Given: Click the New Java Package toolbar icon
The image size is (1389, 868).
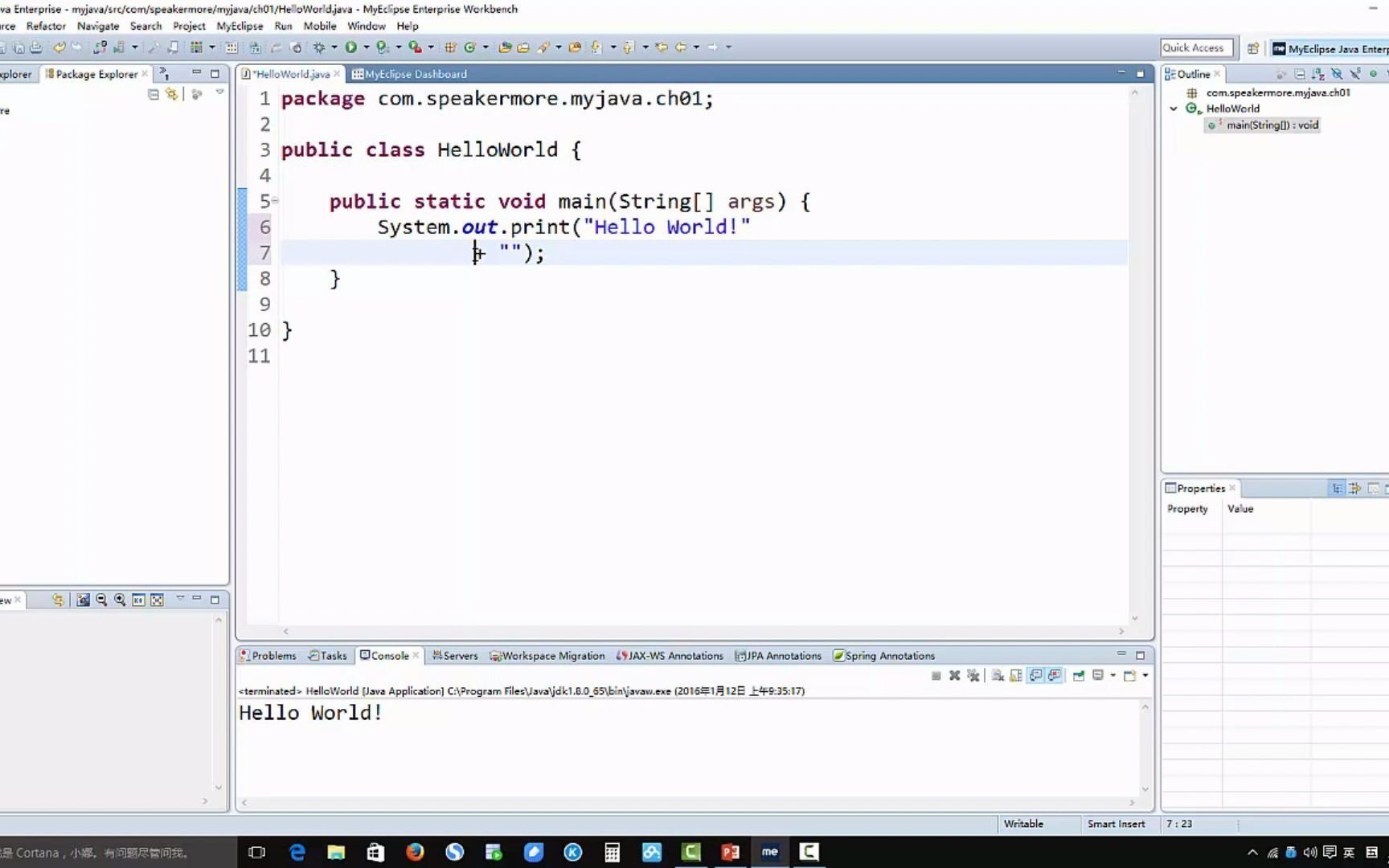Looking at the screenshot, I should 450,47.
